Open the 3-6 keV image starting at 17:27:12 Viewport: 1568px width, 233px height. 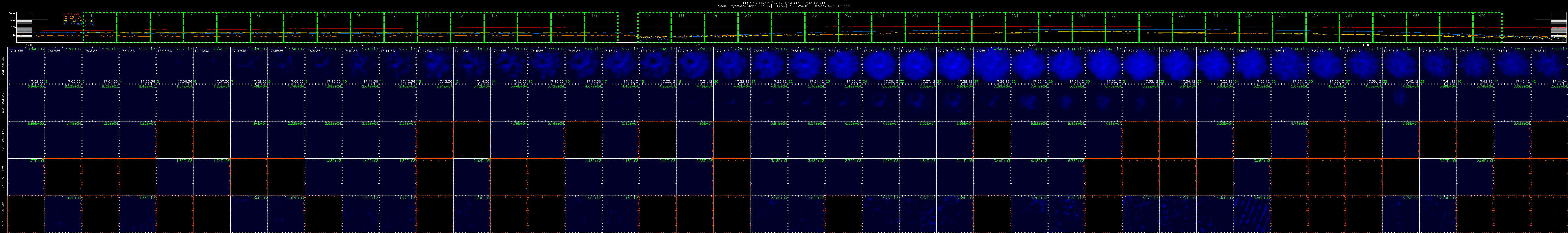(x=956, y=65)
